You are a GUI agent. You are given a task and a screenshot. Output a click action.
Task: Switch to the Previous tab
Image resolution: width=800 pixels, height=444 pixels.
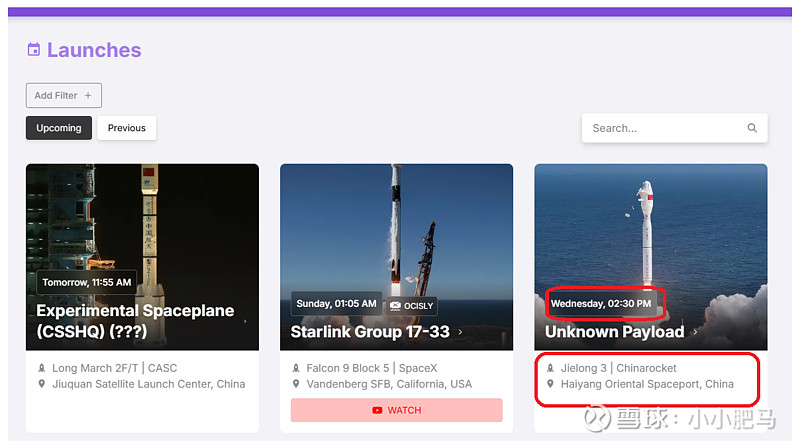coord(127,128)
